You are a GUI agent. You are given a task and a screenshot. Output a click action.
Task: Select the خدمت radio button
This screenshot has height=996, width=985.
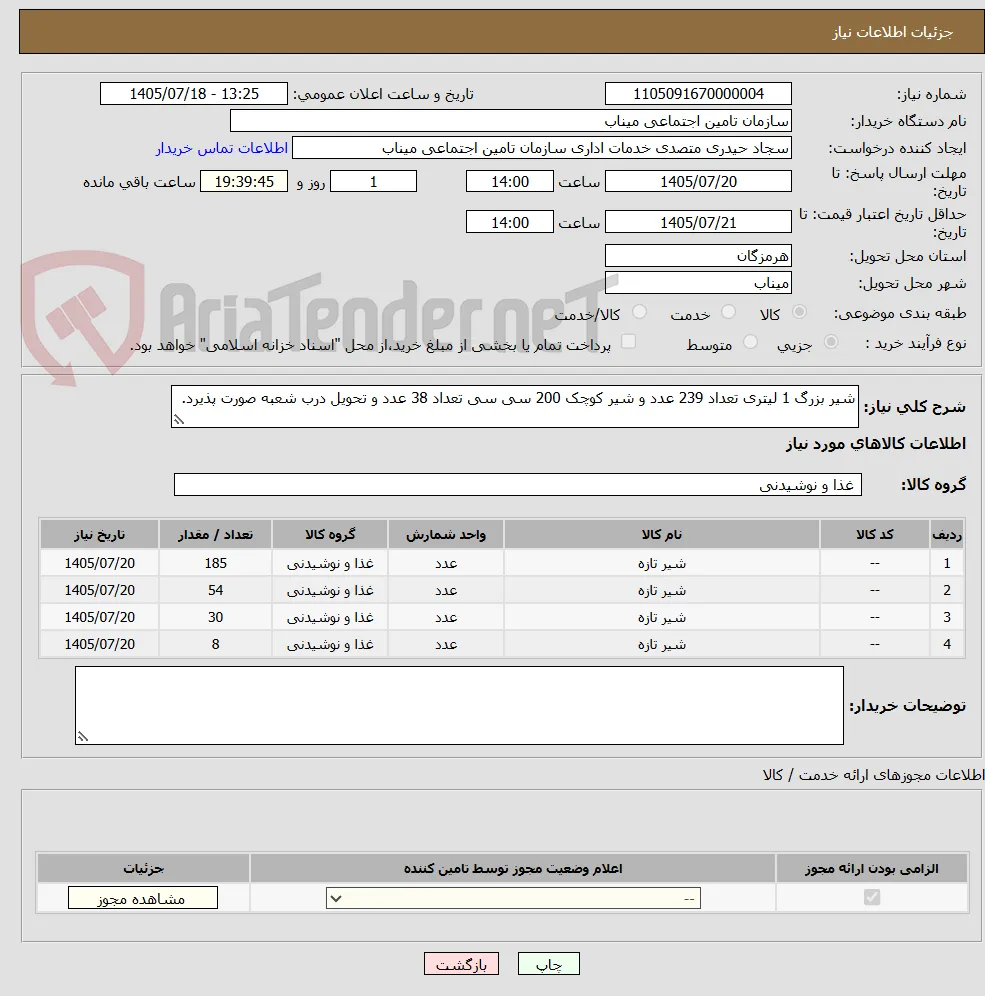[x=728, y=312]
